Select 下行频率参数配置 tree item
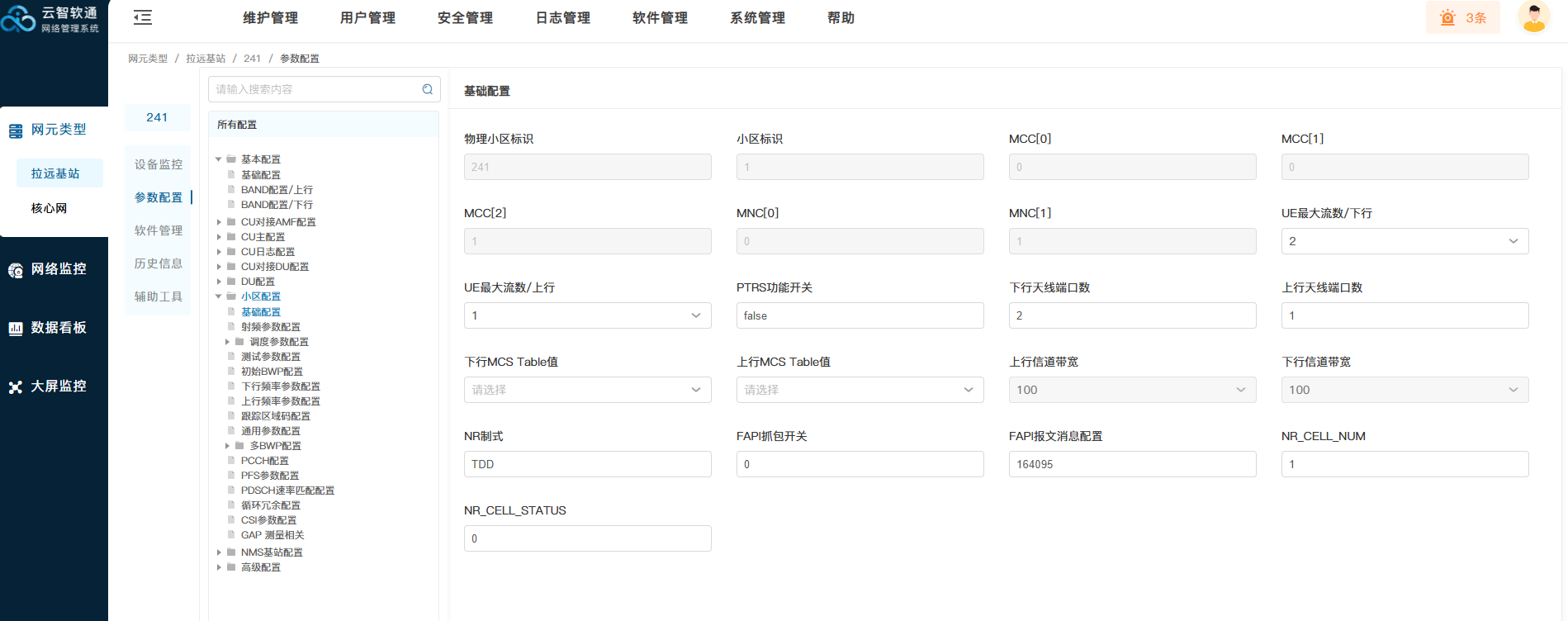 (x=281, y=386)
